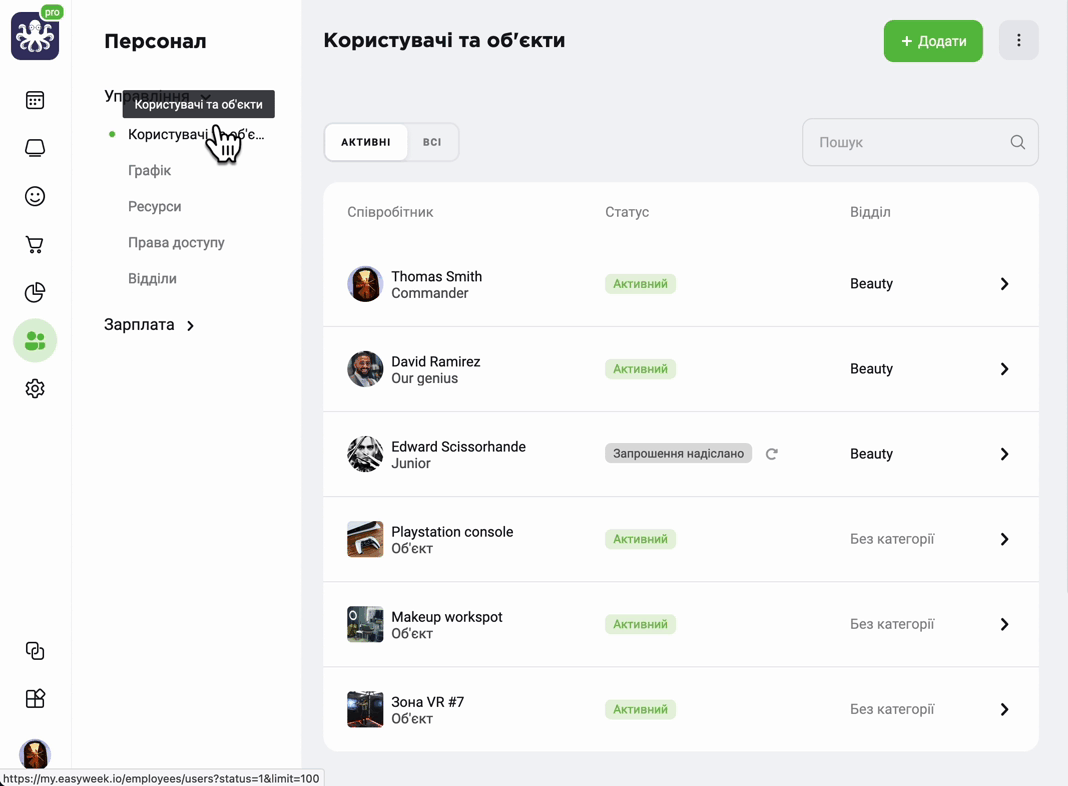Screen dimensions: 1068x786
Task: Open the Ресурси menu item
Action: click(155, 206)
